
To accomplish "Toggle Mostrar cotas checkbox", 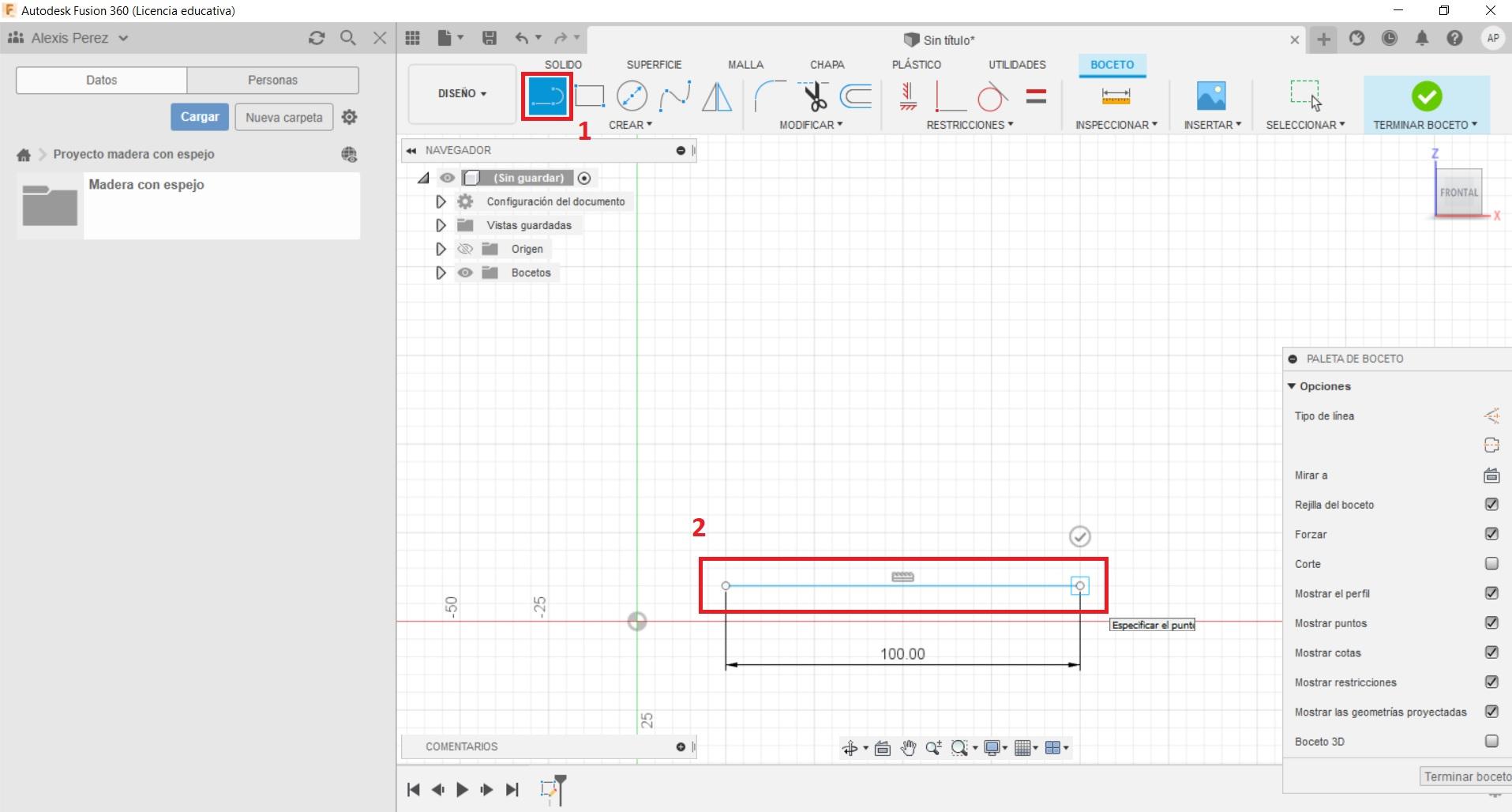I will pos(1491,652).
